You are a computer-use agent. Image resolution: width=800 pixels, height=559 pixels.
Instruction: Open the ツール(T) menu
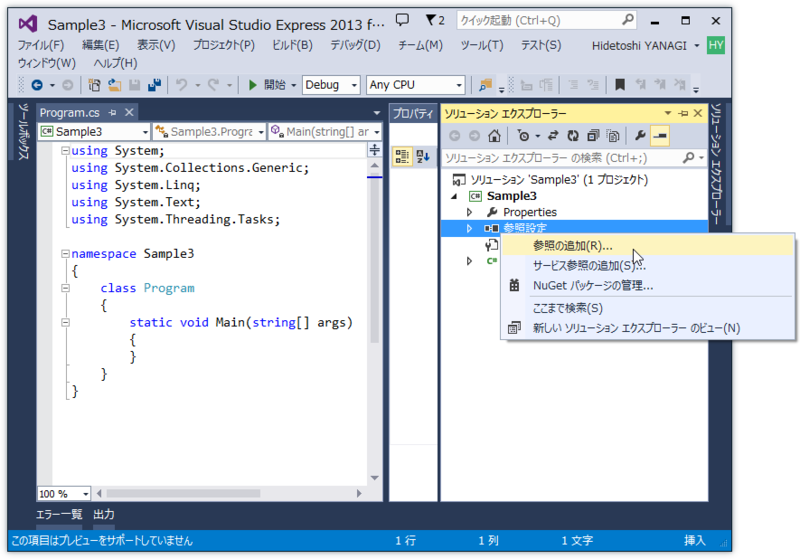pos(482,45)
